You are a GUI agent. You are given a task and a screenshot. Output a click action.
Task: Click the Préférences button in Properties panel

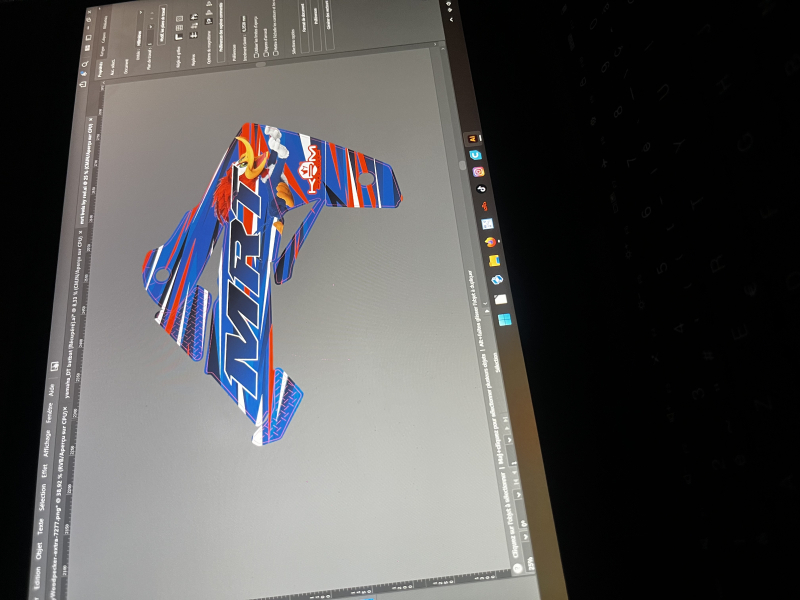[315, 26]
